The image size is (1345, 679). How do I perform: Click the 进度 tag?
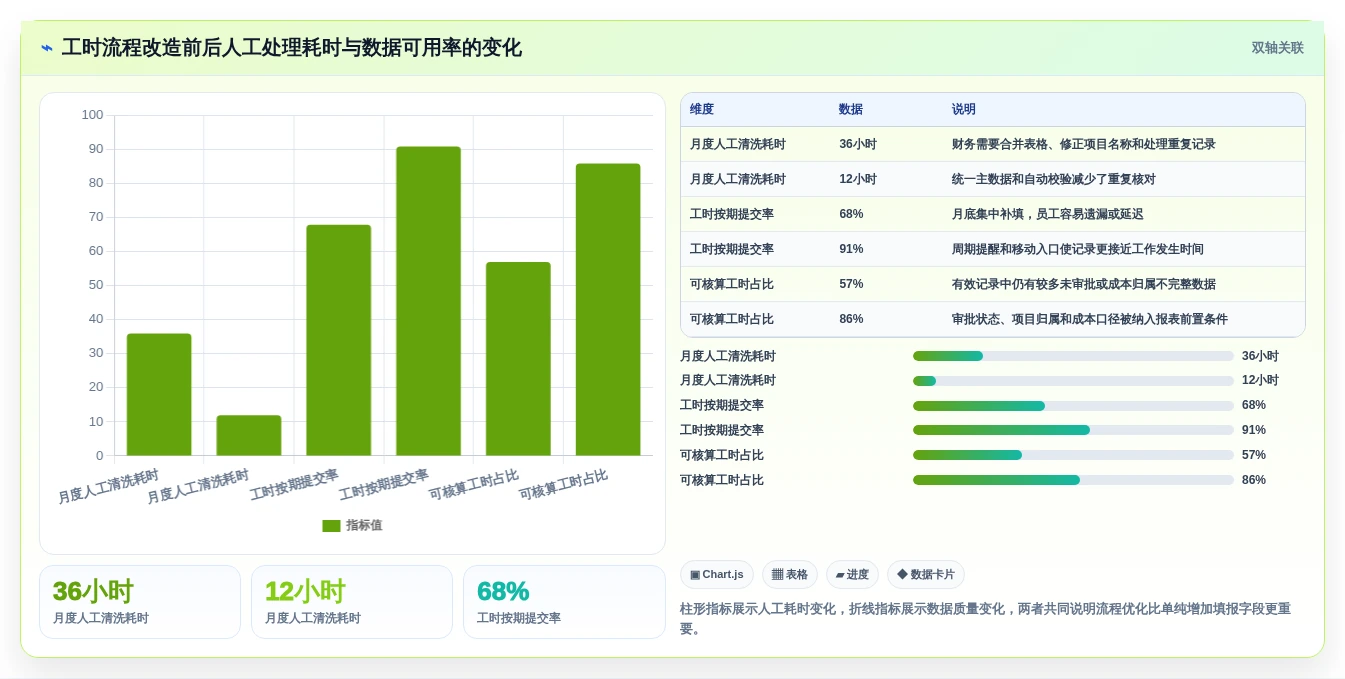point(852,574)
